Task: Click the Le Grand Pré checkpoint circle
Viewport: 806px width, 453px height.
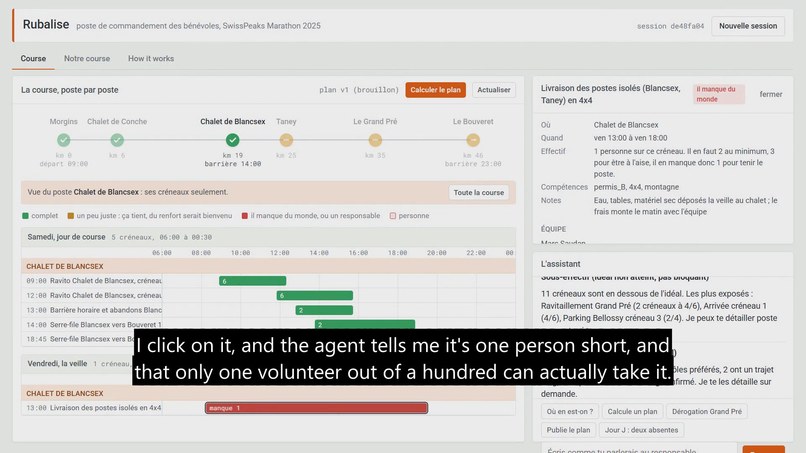Action: click(x=375, y=140)
